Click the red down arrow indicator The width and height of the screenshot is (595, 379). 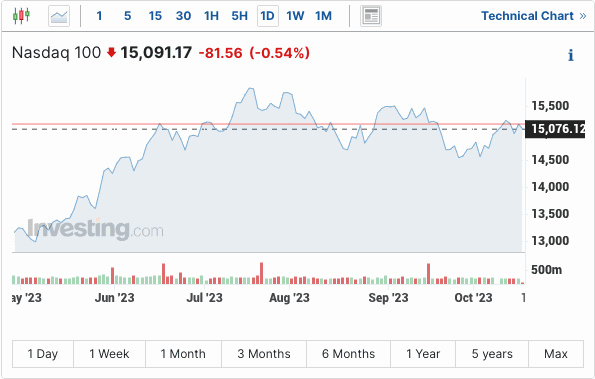[111, 52]
